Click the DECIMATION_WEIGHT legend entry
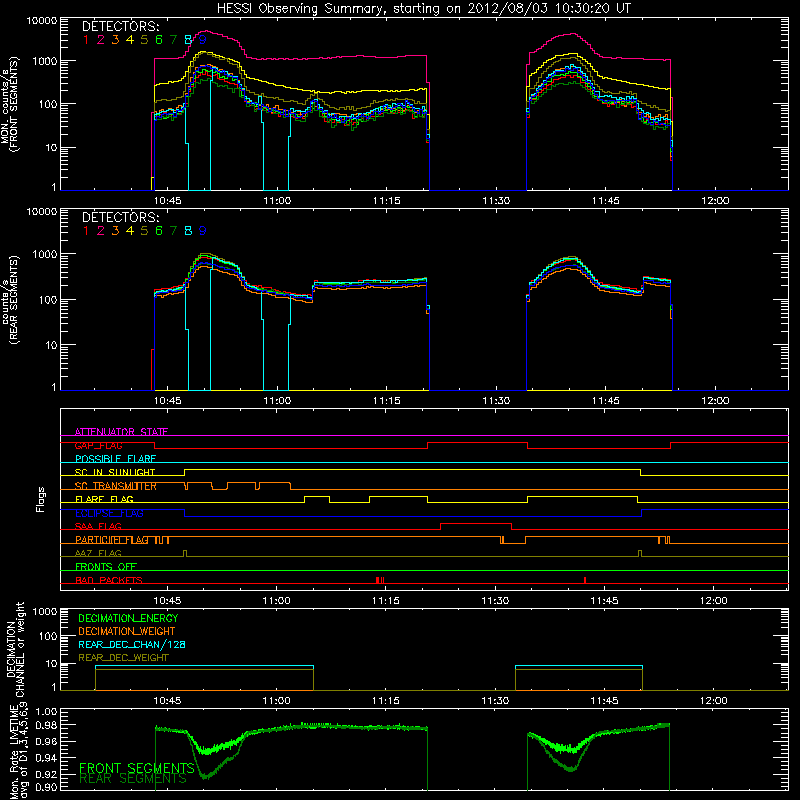This screenshot has height=800, width=800. pyautogui.click(x=127, y=632)
